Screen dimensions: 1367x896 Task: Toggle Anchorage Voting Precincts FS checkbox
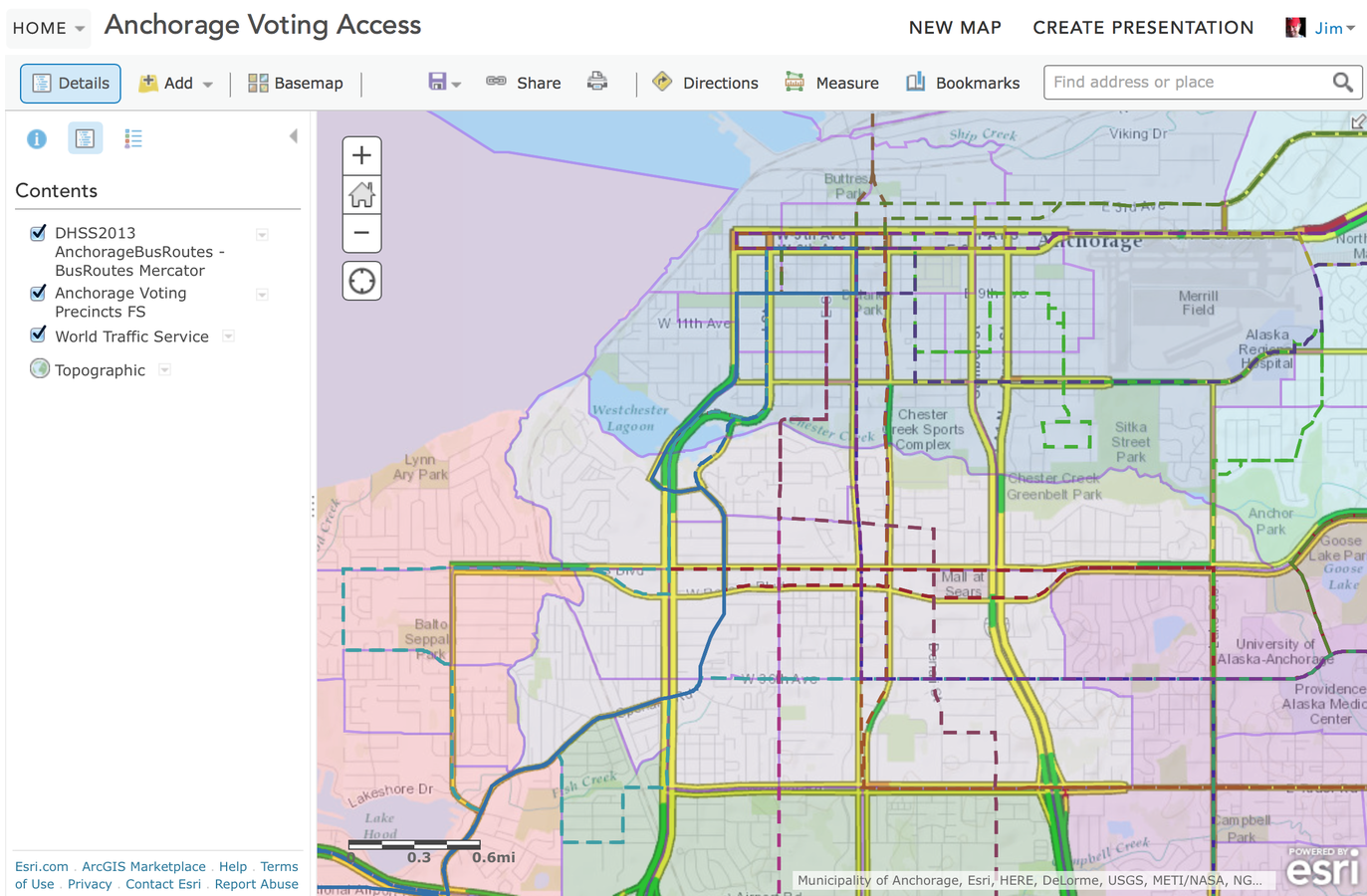[38, 293]
